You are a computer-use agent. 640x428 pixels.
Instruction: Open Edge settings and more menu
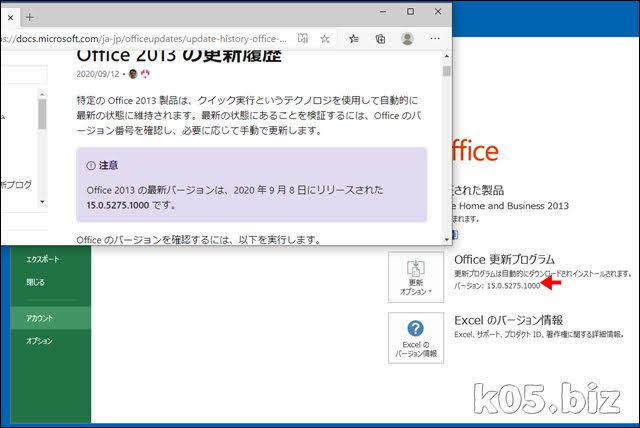pyautogui.click(x=435, y=38)
